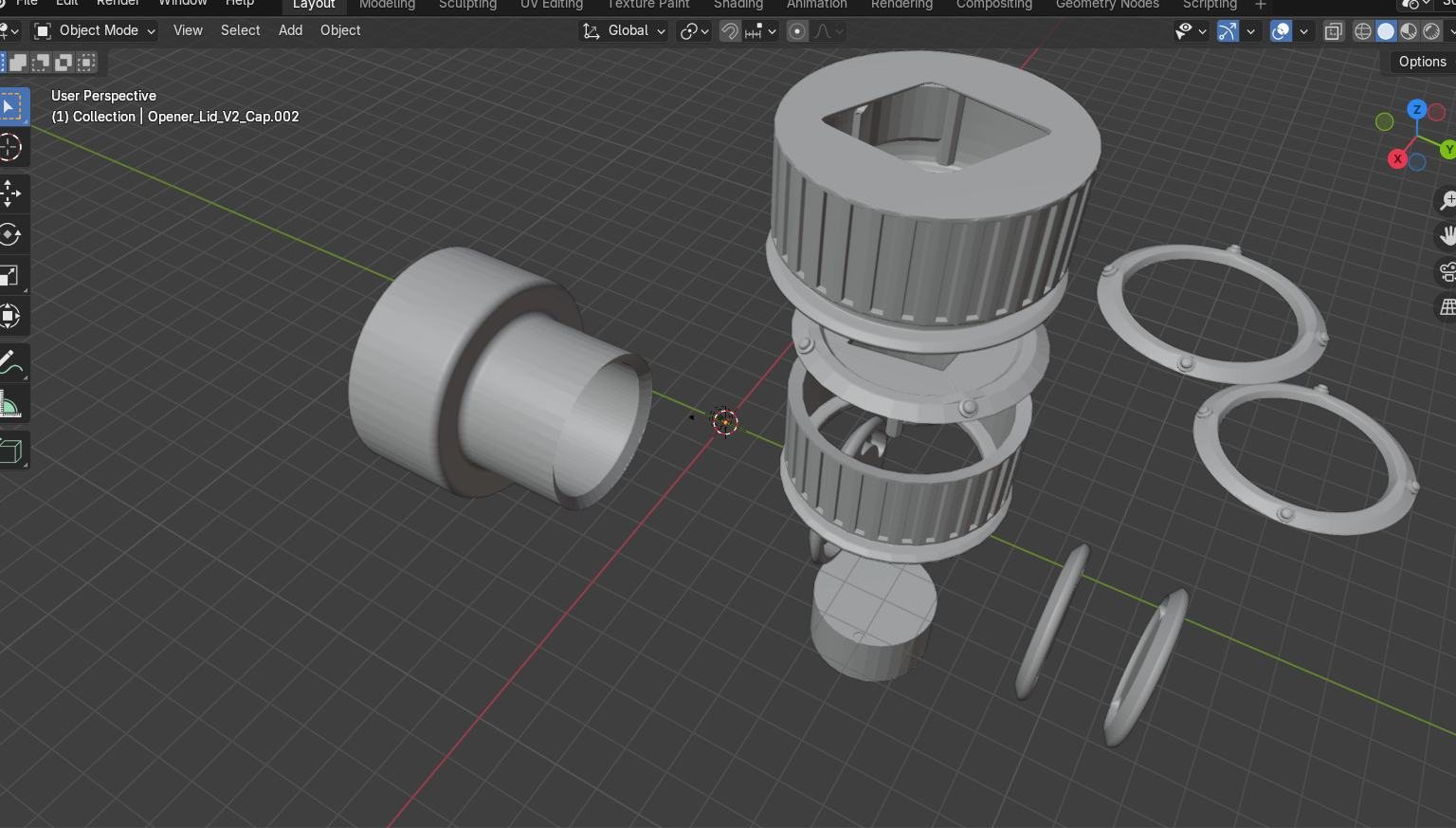Switch to UV Editing workspace tab

(x=552, y=5)
